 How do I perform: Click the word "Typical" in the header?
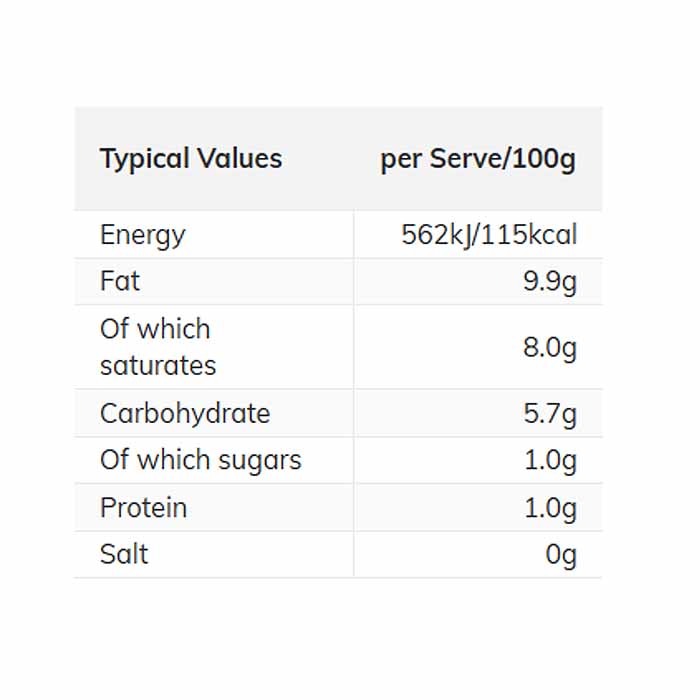point(145,159)
